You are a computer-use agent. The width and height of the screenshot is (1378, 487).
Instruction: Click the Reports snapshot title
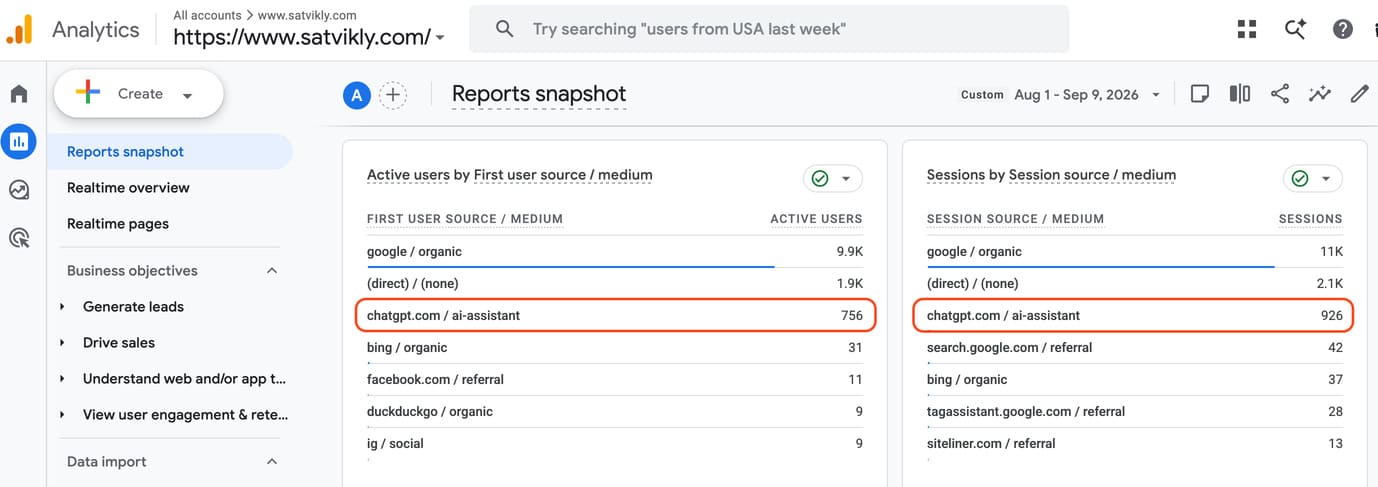tap(539, 94)
